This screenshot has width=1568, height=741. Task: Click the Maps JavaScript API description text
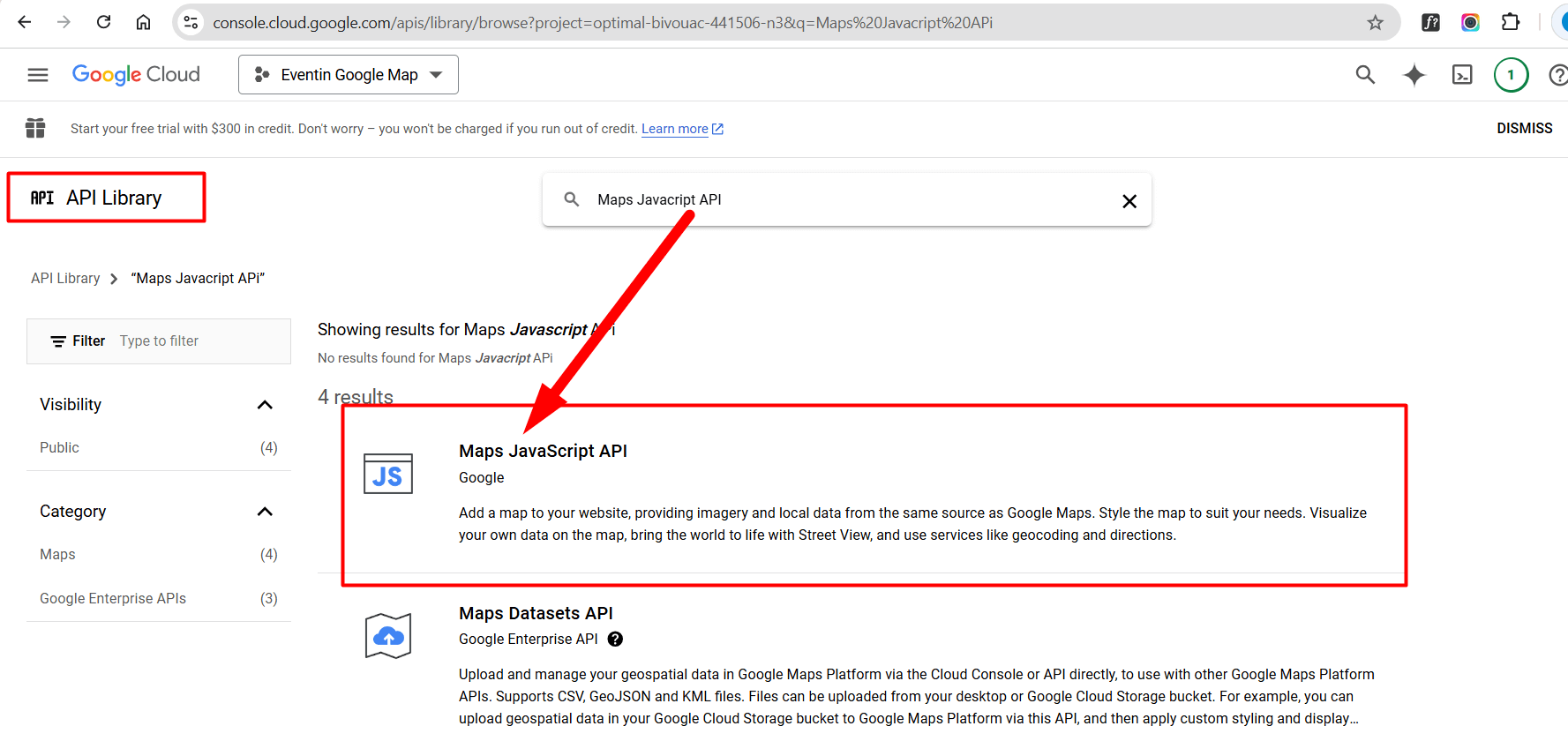[912, 524]
